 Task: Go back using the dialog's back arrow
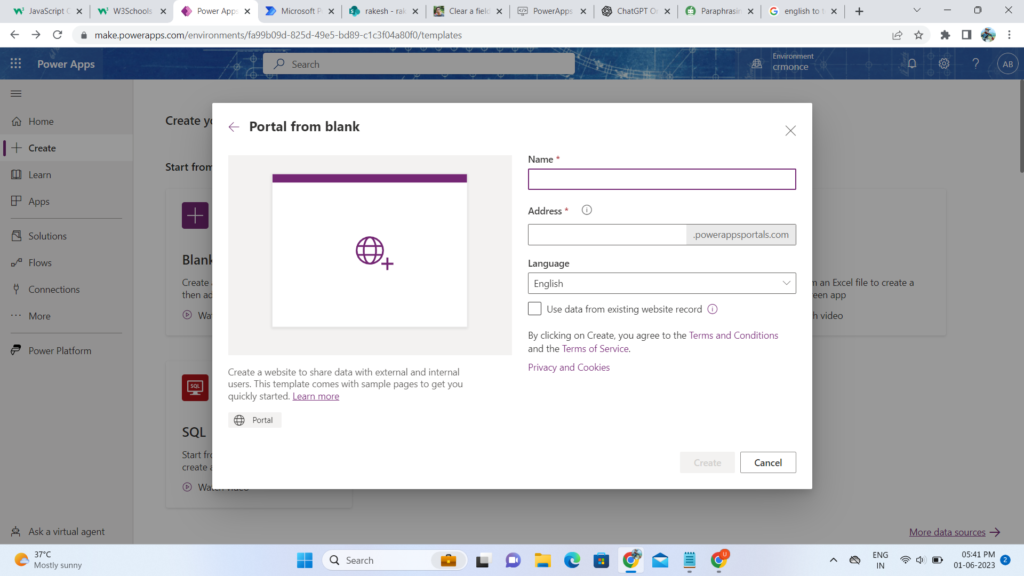[x=234, y=127]
